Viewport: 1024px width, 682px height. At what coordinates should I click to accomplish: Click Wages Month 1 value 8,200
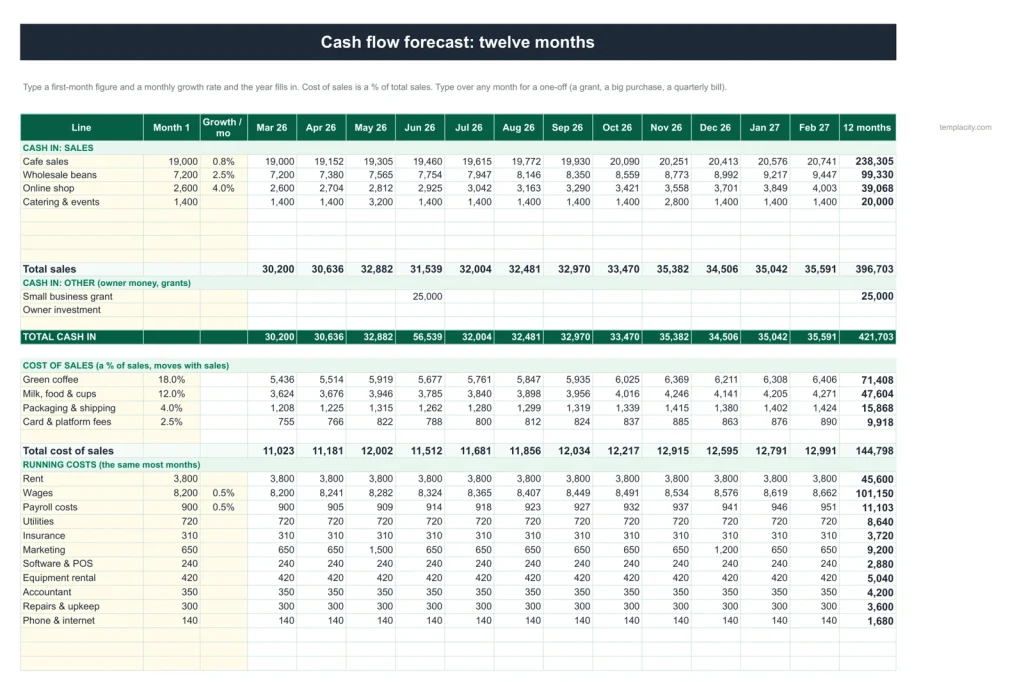(x=185, y=493)
